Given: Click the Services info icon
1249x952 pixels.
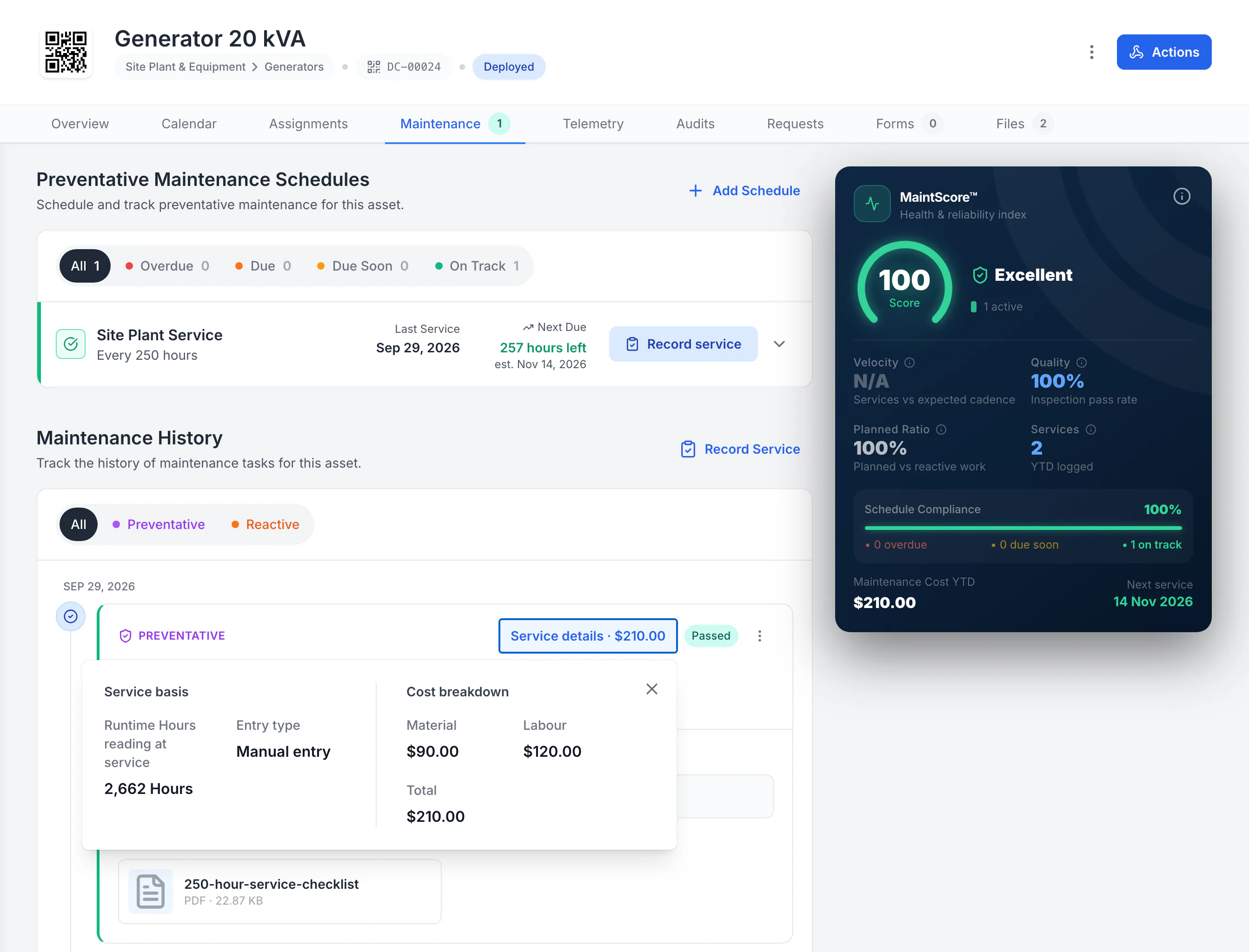Looking at the screenshot, I should [x=1091, y=430].
